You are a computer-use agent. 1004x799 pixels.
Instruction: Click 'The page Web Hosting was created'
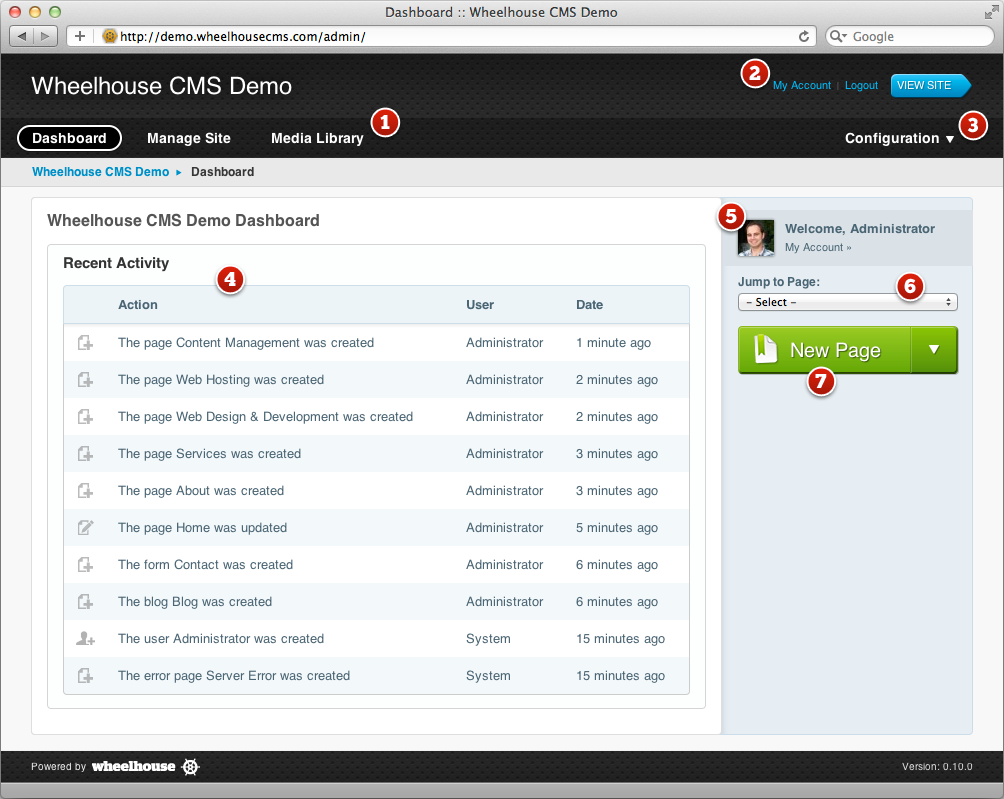coord(221,380)
